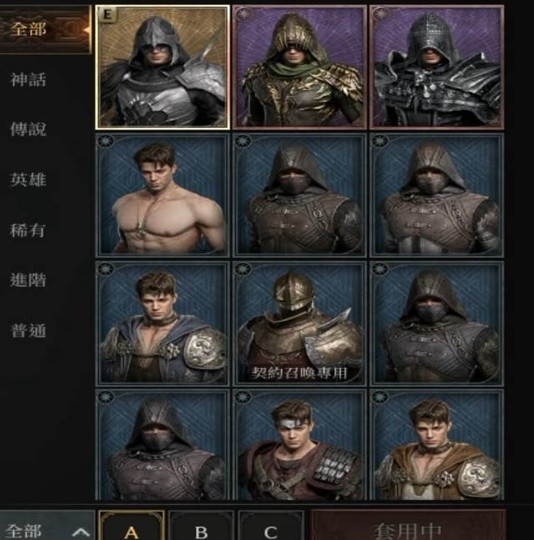Image resolution: width=534 pixels, height=540 pixels.
Task: Select the brown cloak shoulder-plate costume
Action: coord(437,445)
